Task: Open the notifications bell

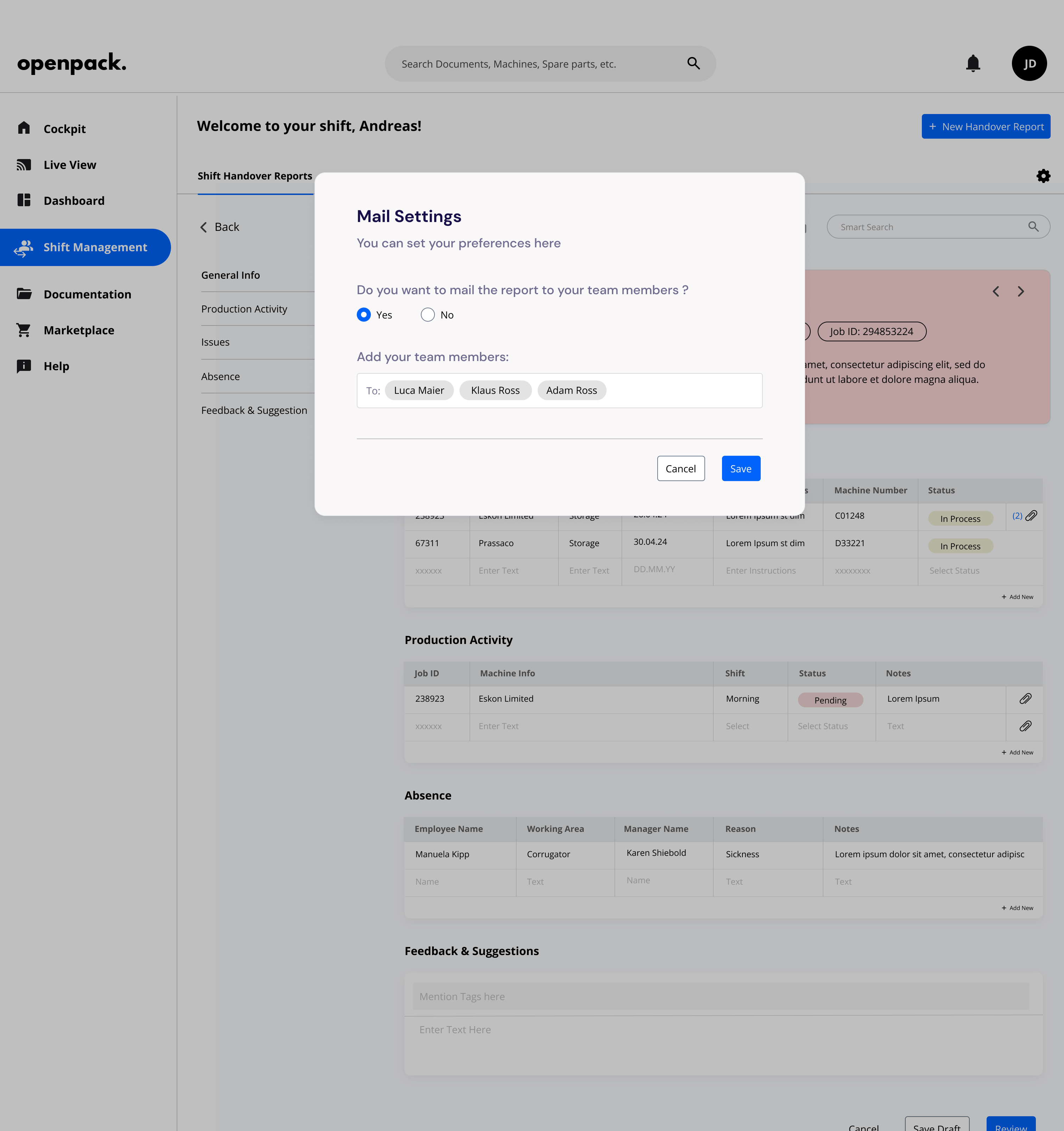Action: [x=973, y=63]
